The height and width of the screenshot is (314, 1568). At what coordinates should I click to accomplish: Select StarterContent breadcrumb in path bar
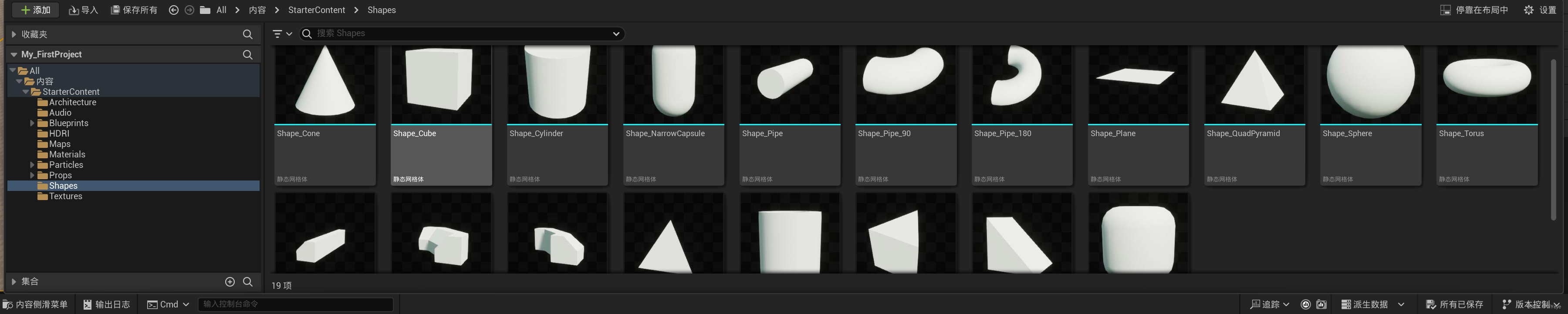click(x=317, y=10)
